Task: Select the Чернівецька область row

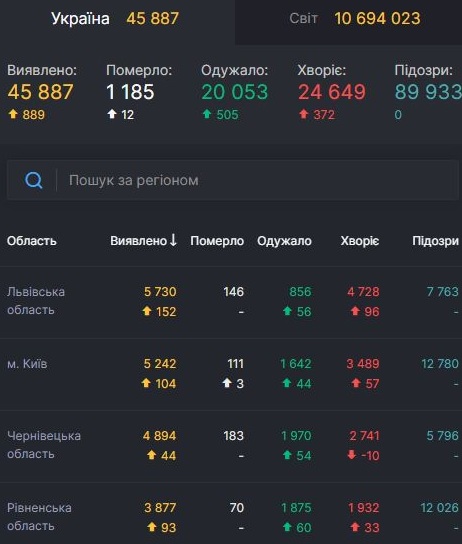Action: (x=231, y=446)
